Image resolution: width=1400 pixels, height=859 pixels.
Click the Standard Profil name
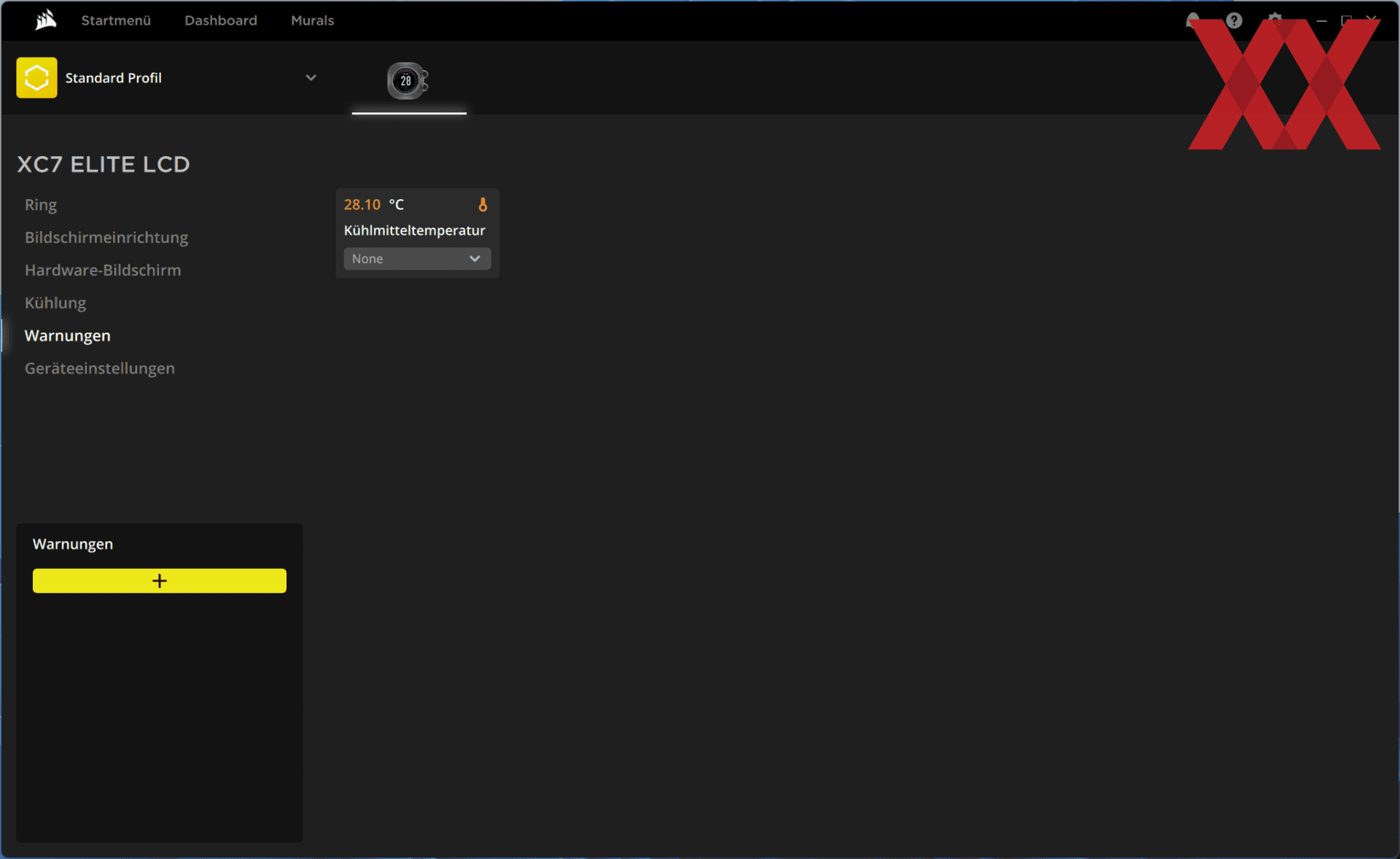coord(114,78)
